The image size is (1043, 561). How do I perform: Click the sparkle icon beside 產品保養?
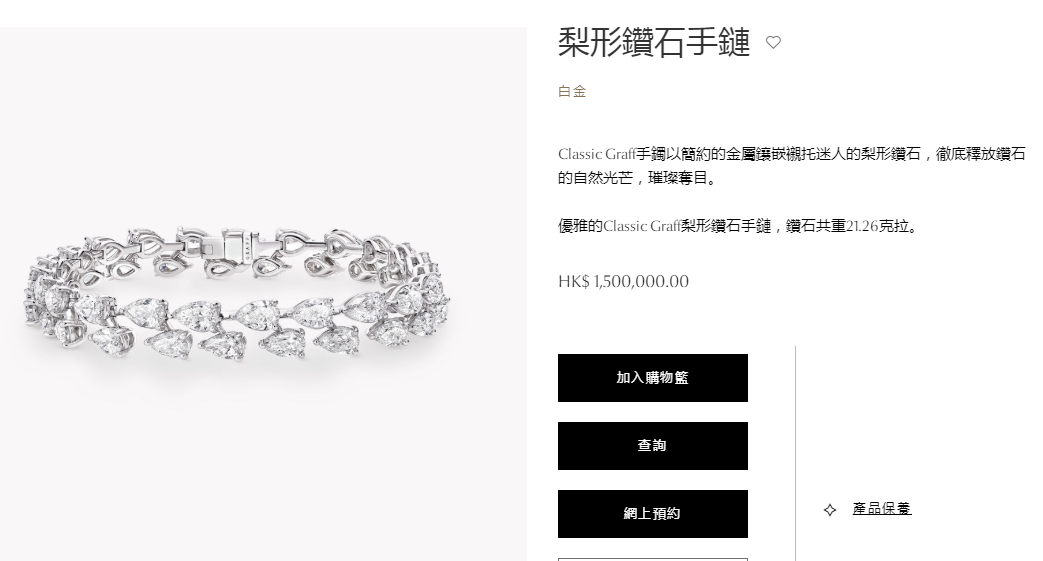coord(829,510)
